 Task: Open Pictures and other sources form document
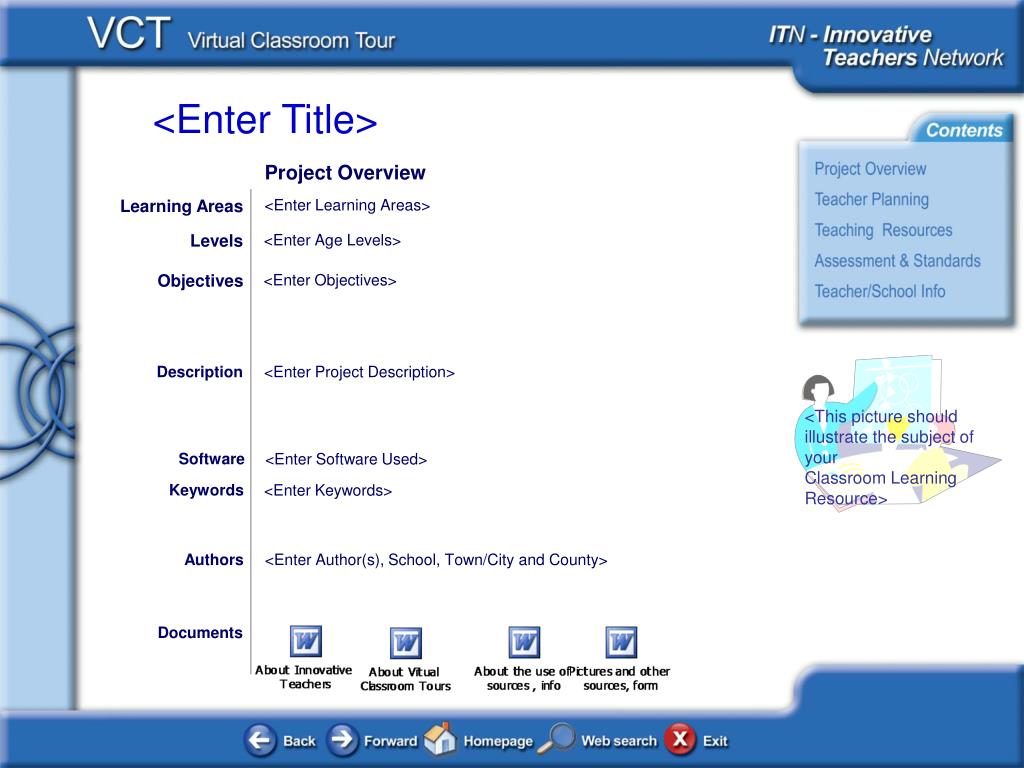[x=620, y=643]
